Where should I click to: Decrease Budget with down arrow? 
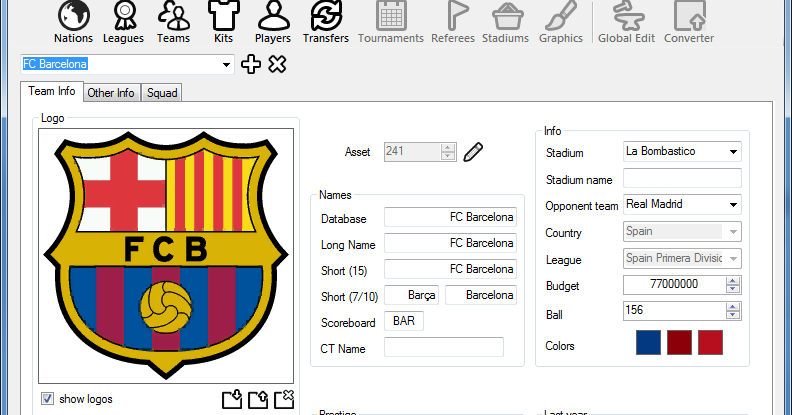point(733,289)
